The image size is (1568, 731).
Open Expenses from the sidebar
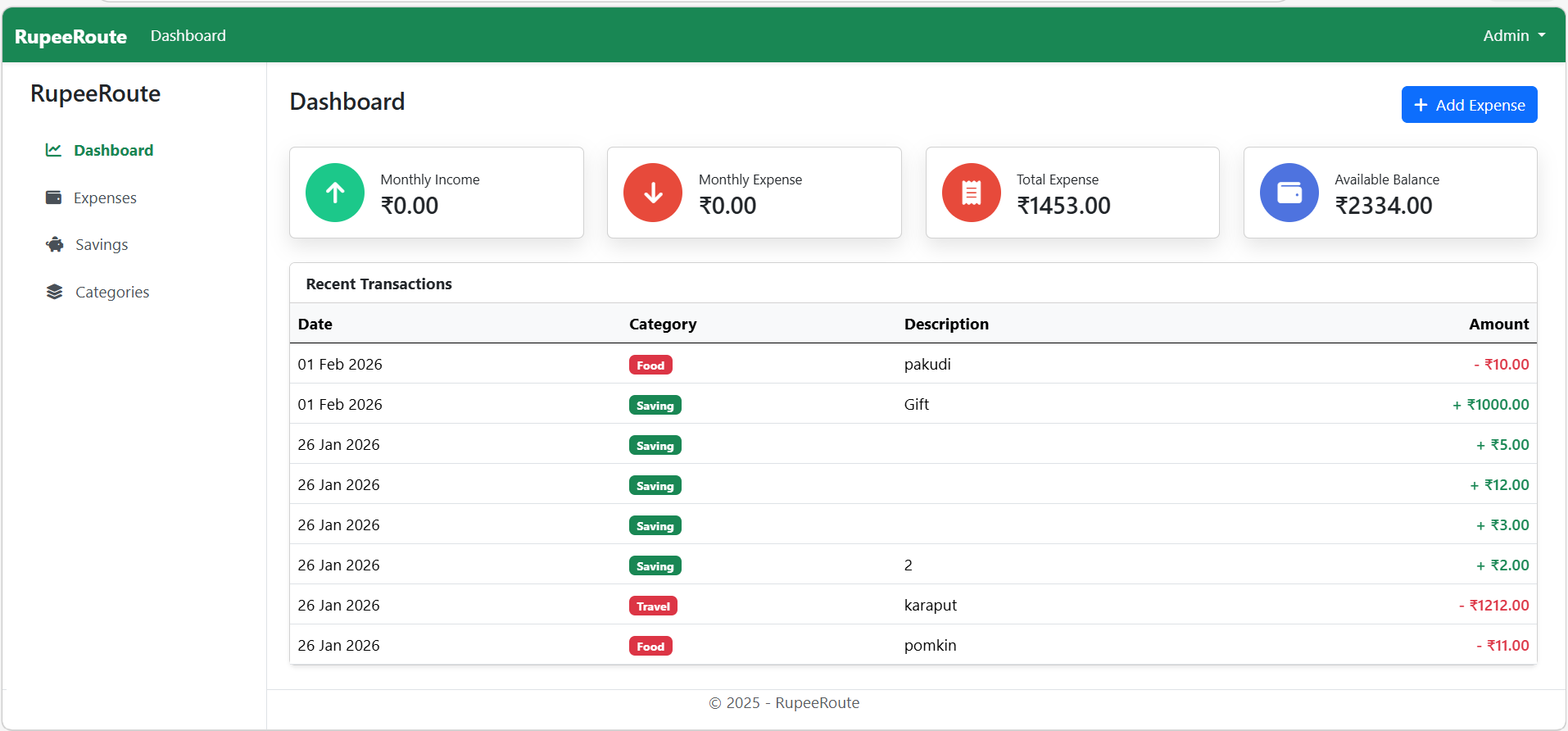point(105,198)
